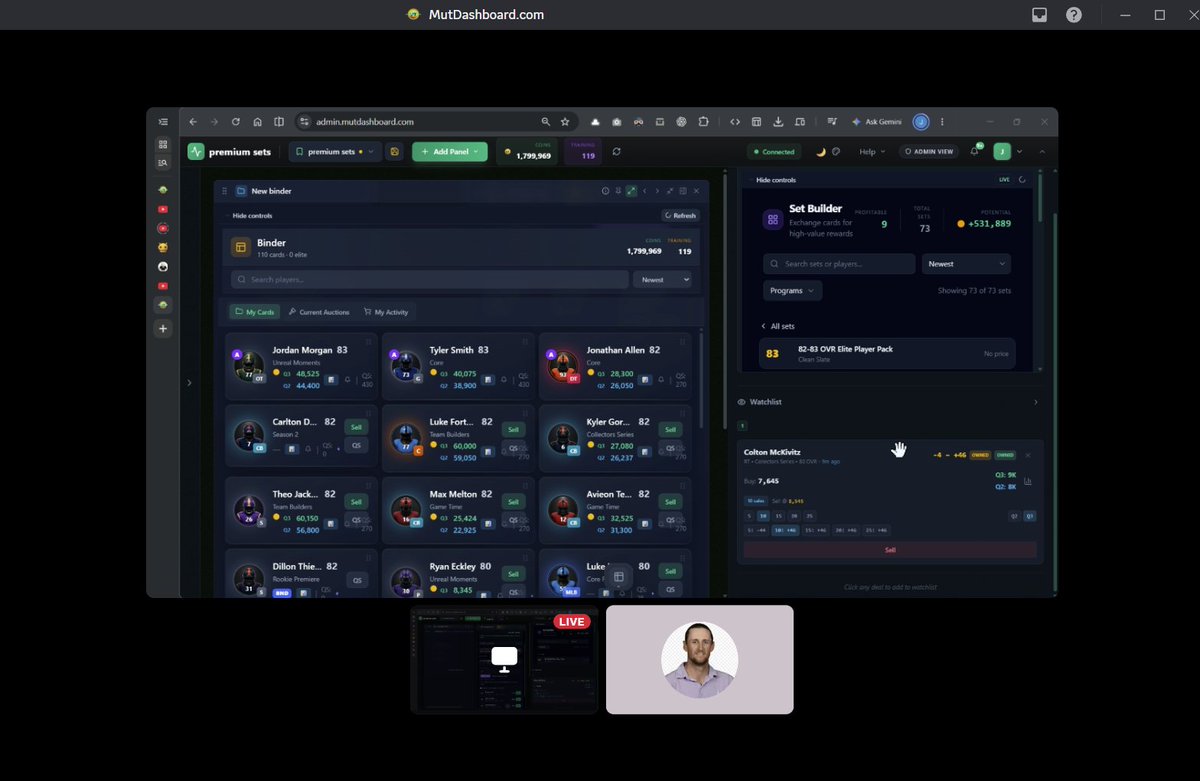Screen dimensions: 1200x781
Task: Click the sync icon next to Training
Action: (617, 152)
